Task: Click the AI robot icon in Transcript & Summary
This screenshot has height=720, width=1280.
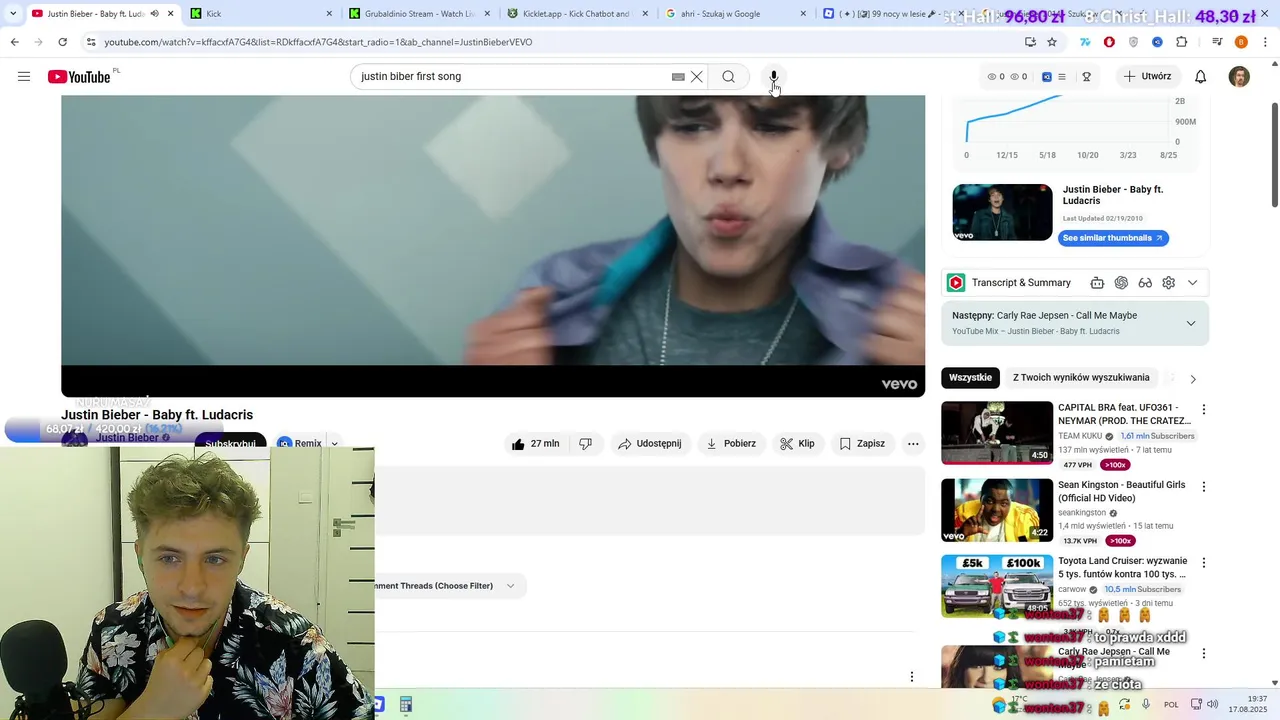Action: [x=1097, y=283]
